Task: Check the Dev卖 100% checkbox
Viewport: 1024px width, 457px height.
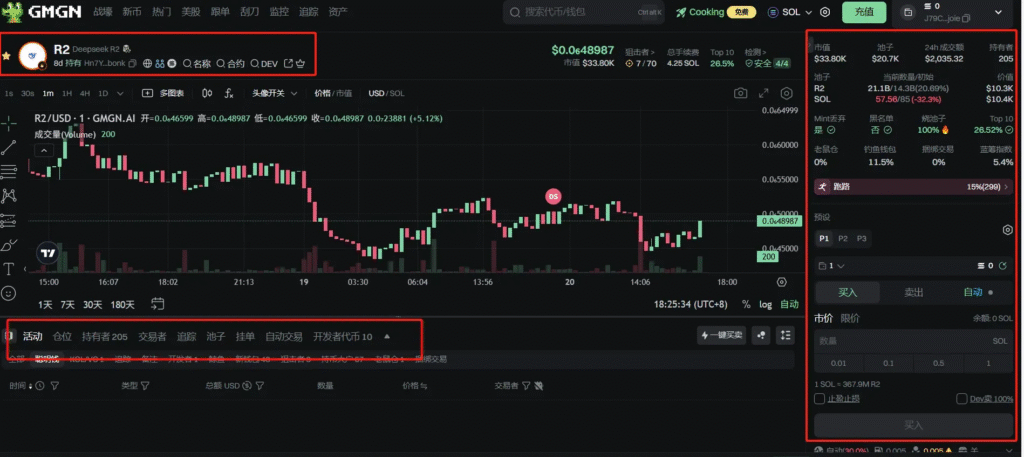Action: 960,399
